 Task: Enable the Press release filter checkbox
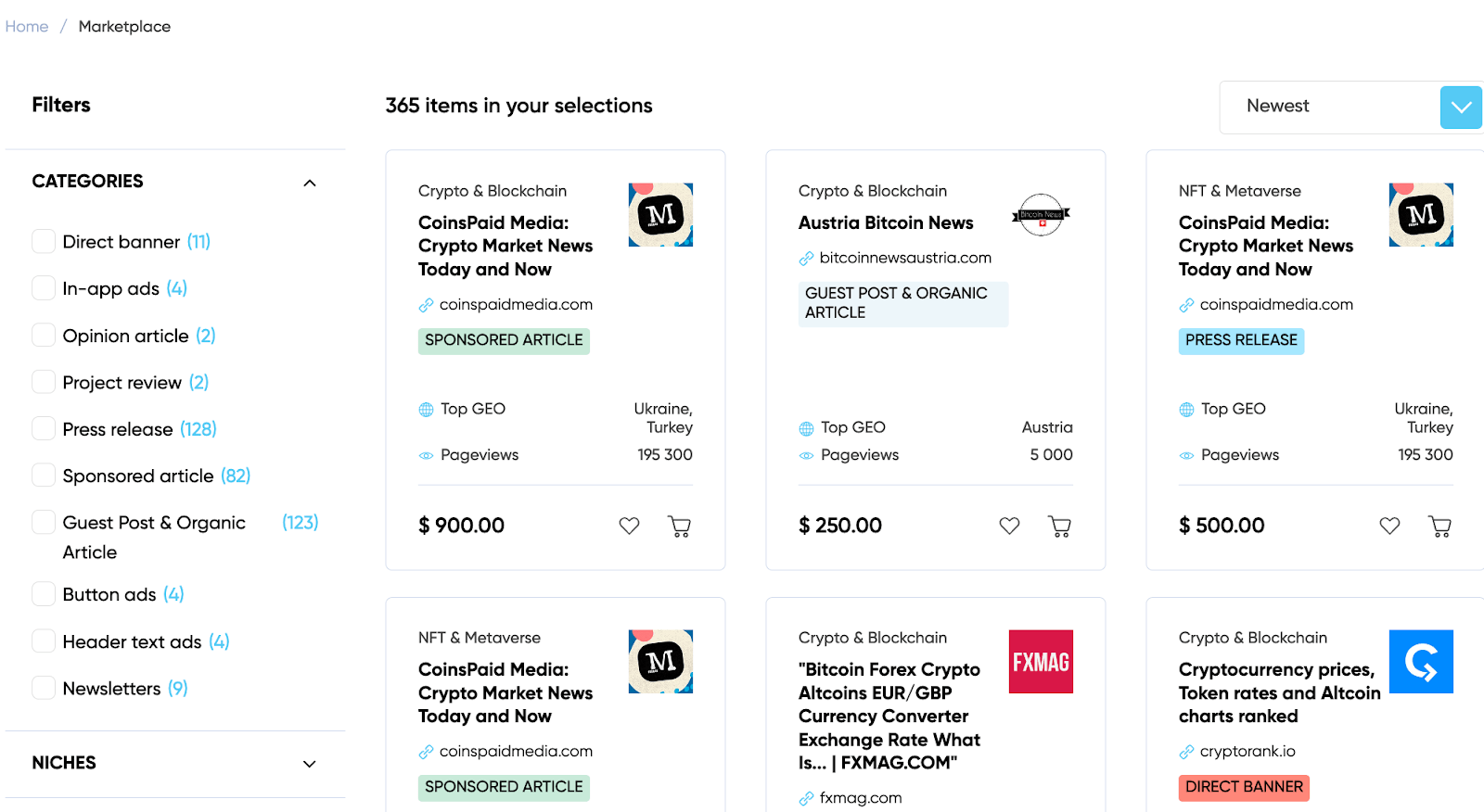click(x=43, y=428)
